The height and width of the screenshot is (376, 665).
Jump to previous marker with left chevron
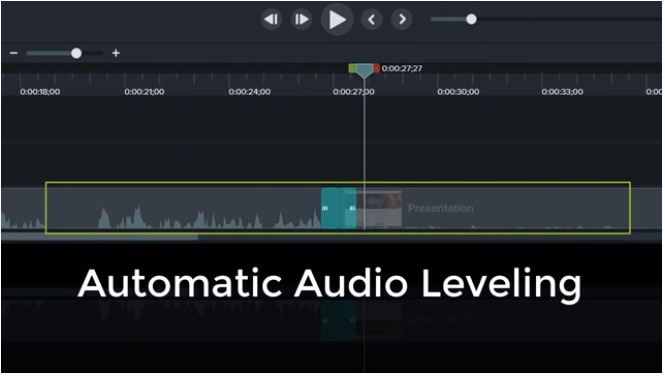pos(372,19)
